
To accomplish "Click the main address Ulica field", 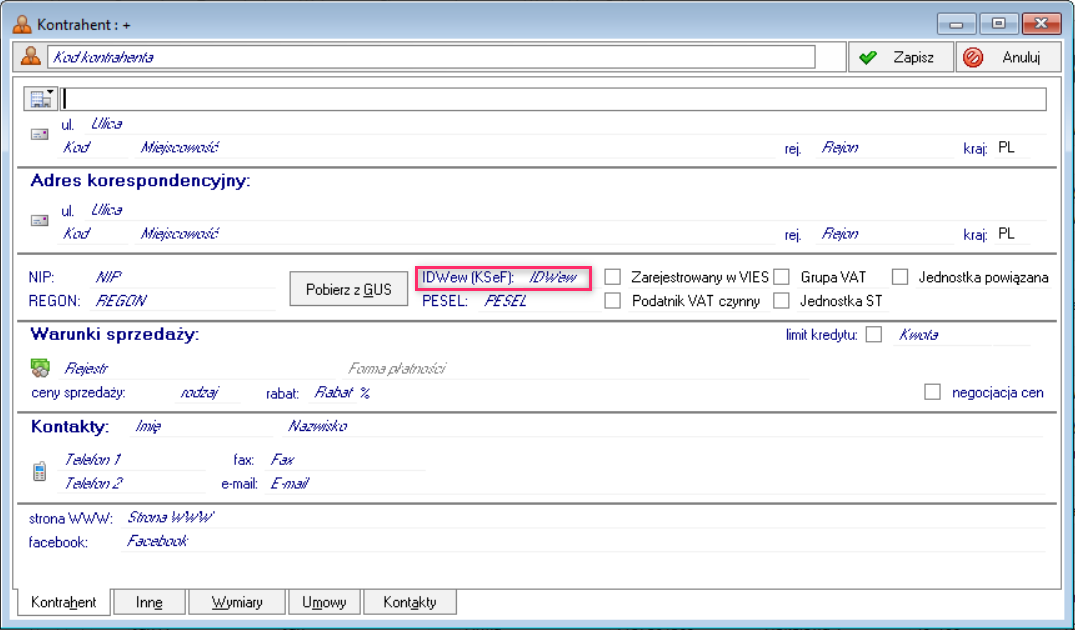I will coord(567,124).
